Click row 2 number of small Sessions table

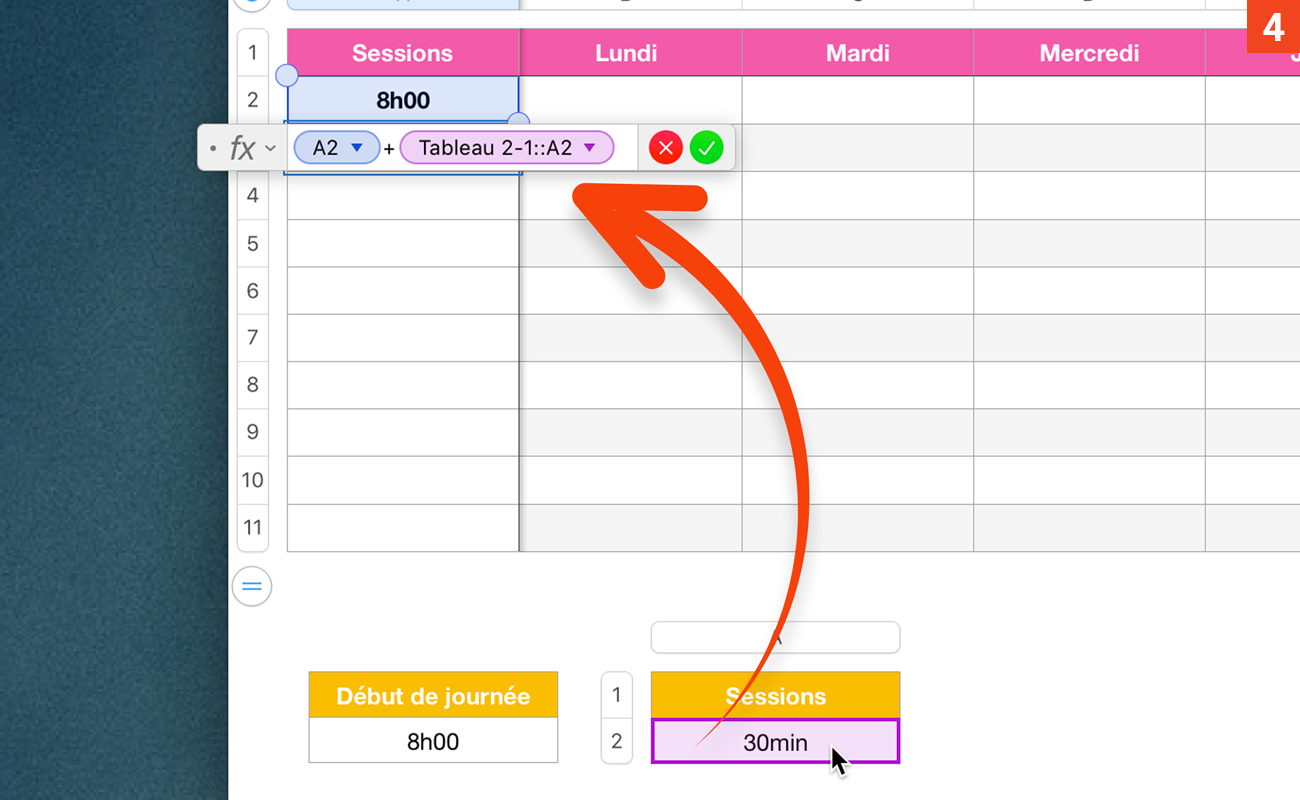[616, 741]
